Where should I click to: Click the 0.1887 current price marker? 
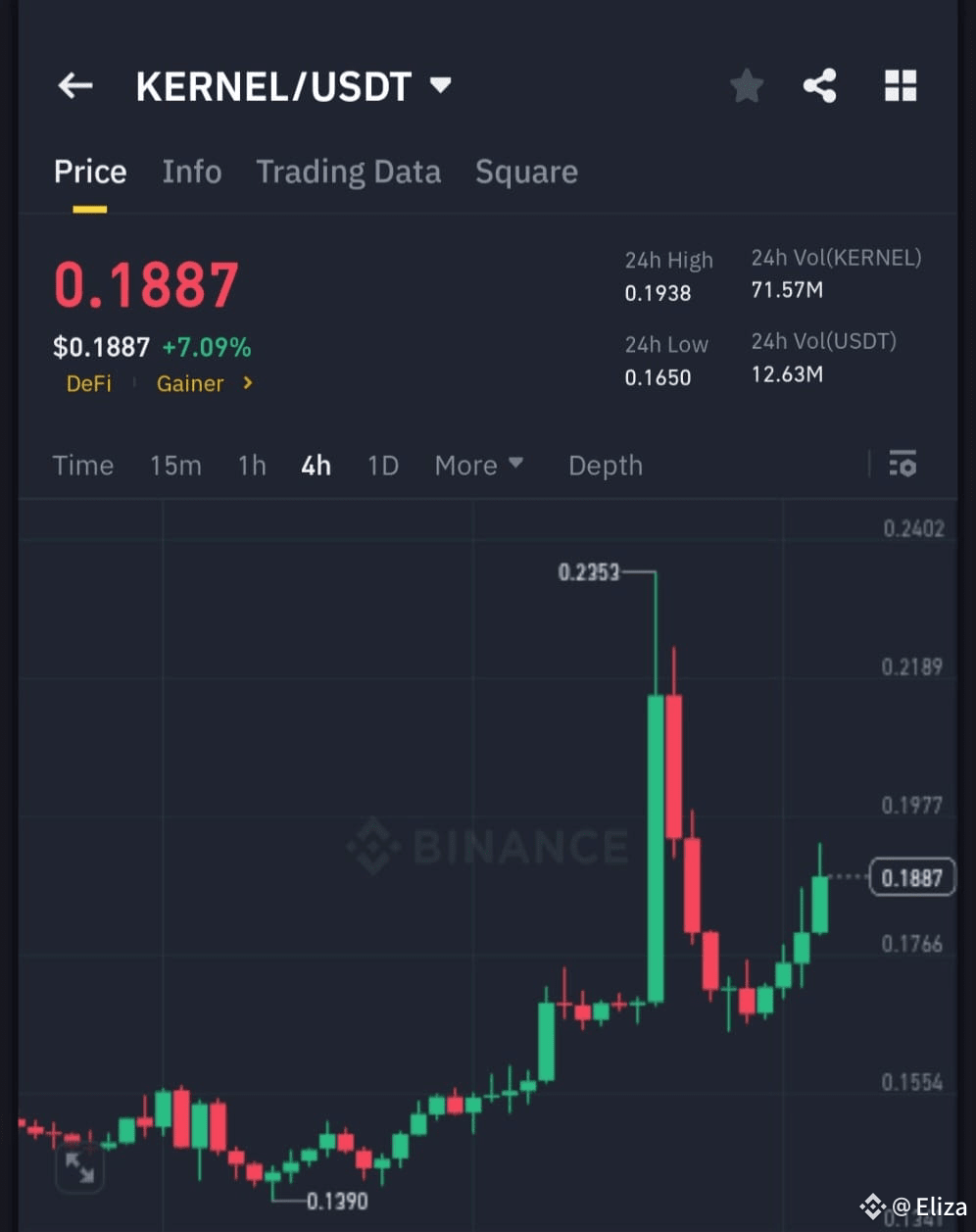912,877
